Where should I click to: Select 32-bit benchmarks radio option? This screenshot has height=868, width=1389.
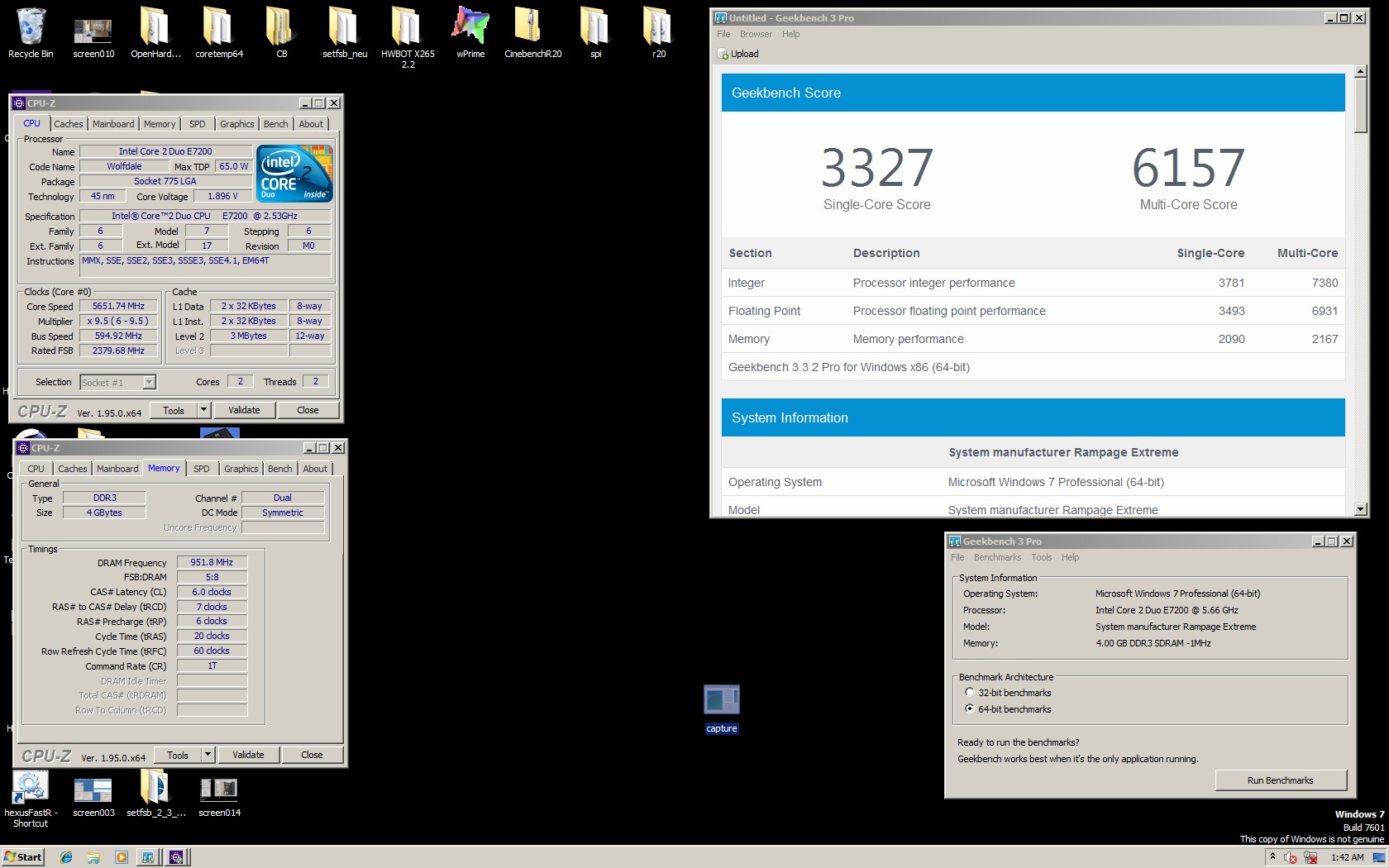tap(969, 693)
